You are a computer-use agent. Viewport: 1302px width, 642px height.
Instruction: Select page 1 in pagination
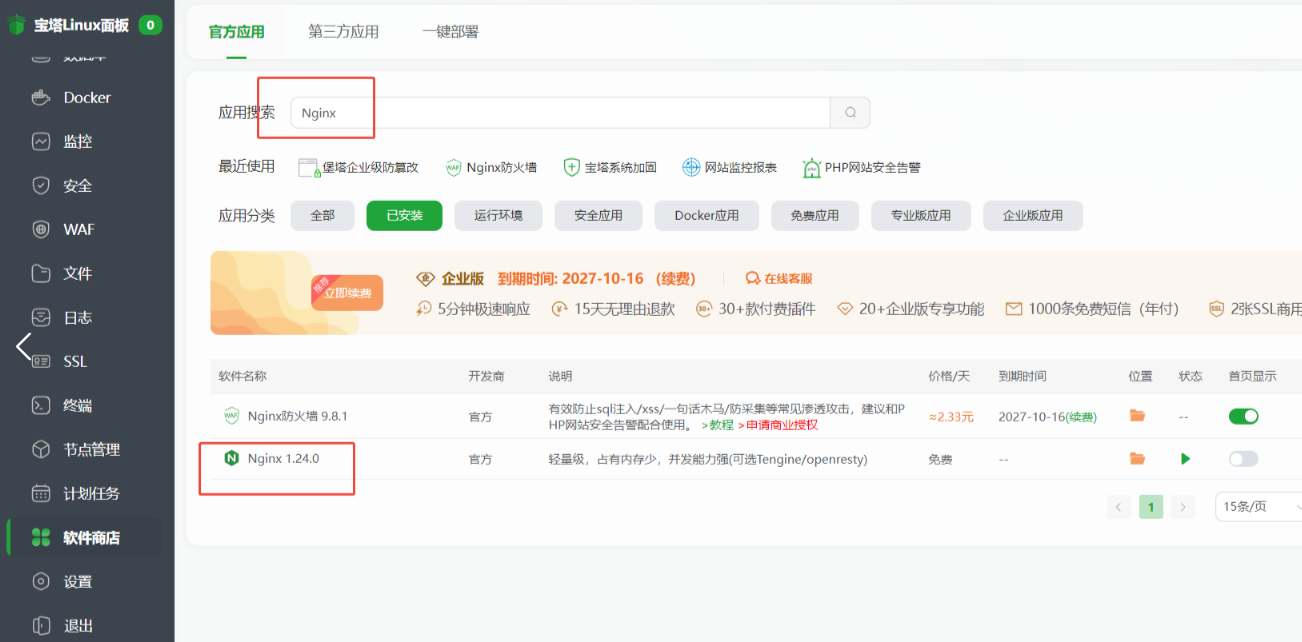click(x=1151, y=507)
